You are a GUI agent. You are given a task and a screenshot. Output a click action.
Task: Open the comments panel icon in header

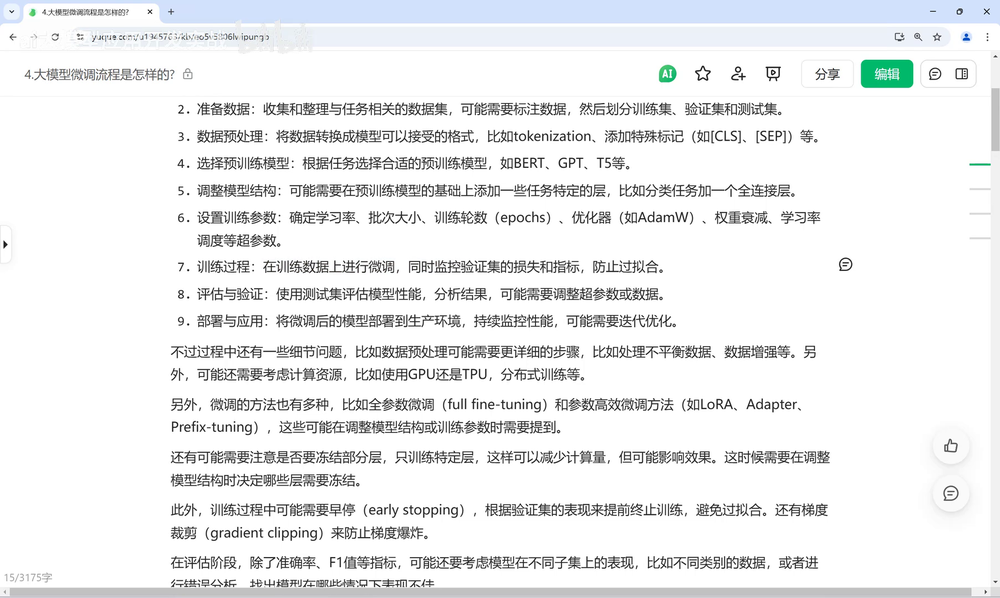point(935,74)
